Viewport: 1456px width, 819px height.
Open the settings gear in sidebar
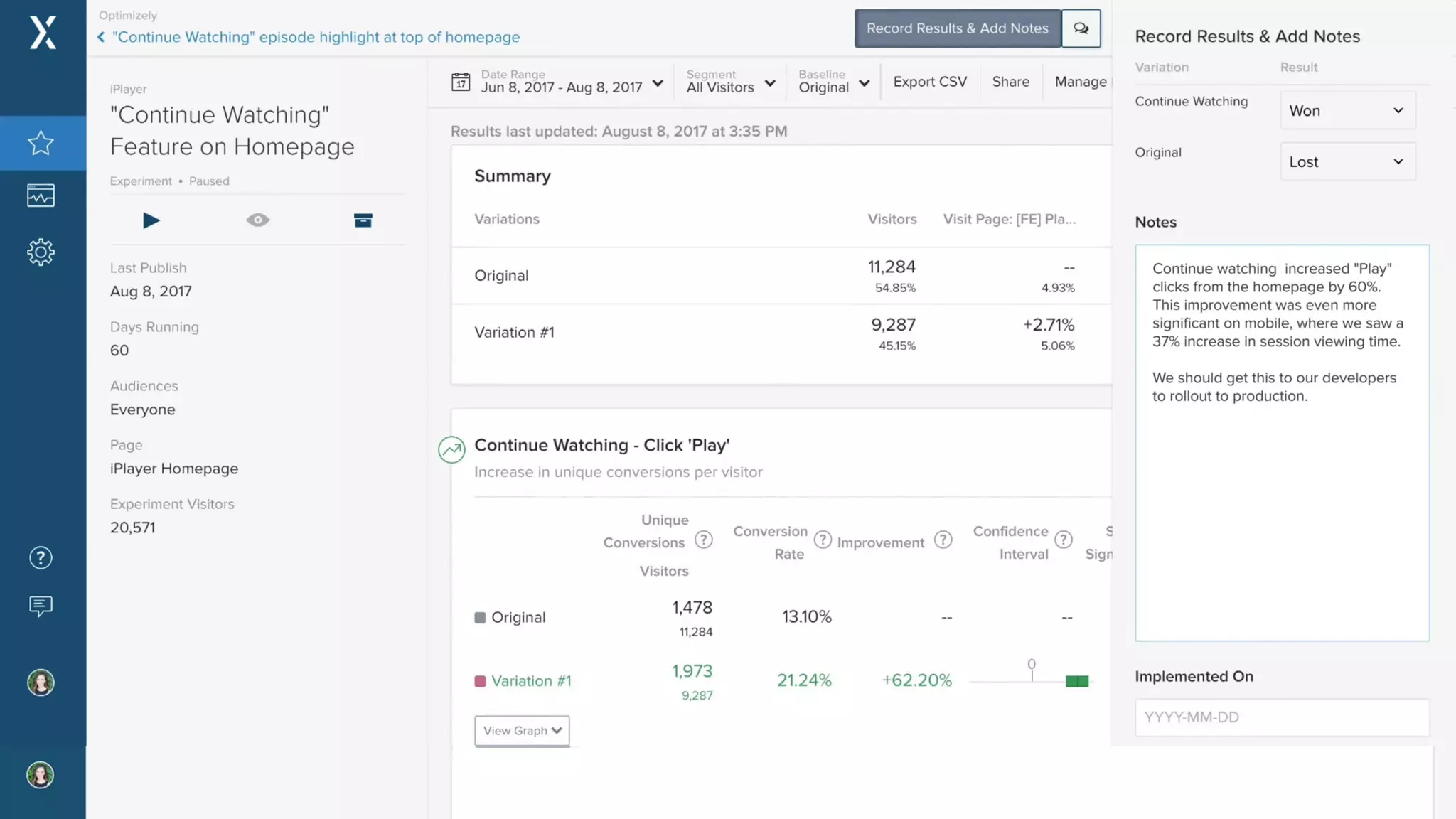click(41, 252)
